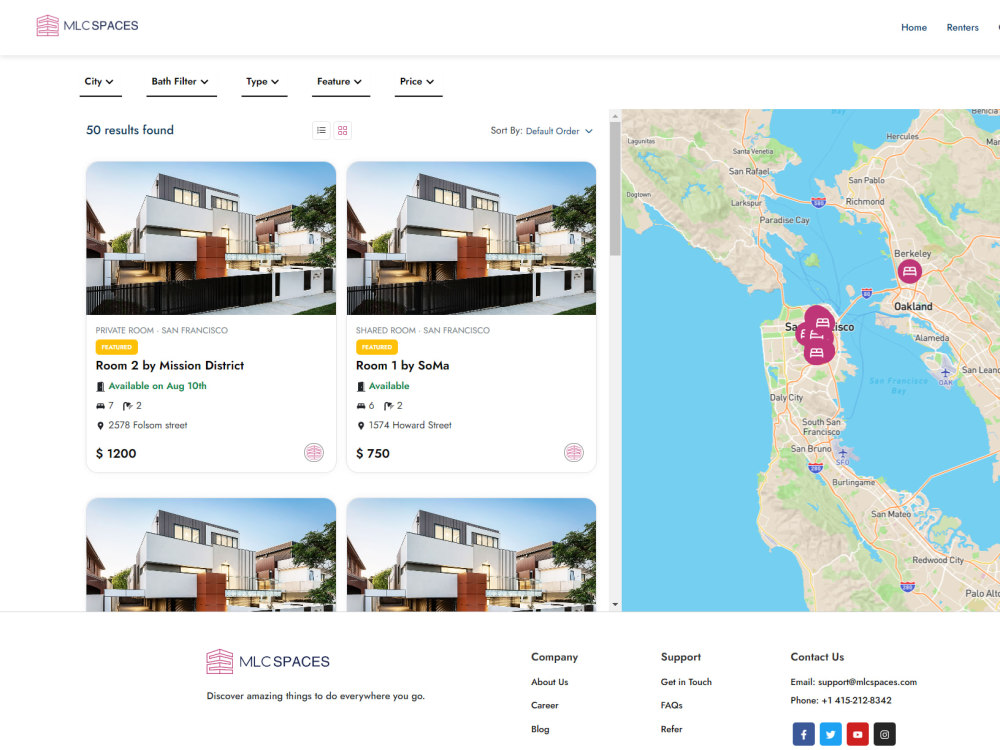Click support@mlcspaces.com email address

pyautogui.click(x=867, y=682)
